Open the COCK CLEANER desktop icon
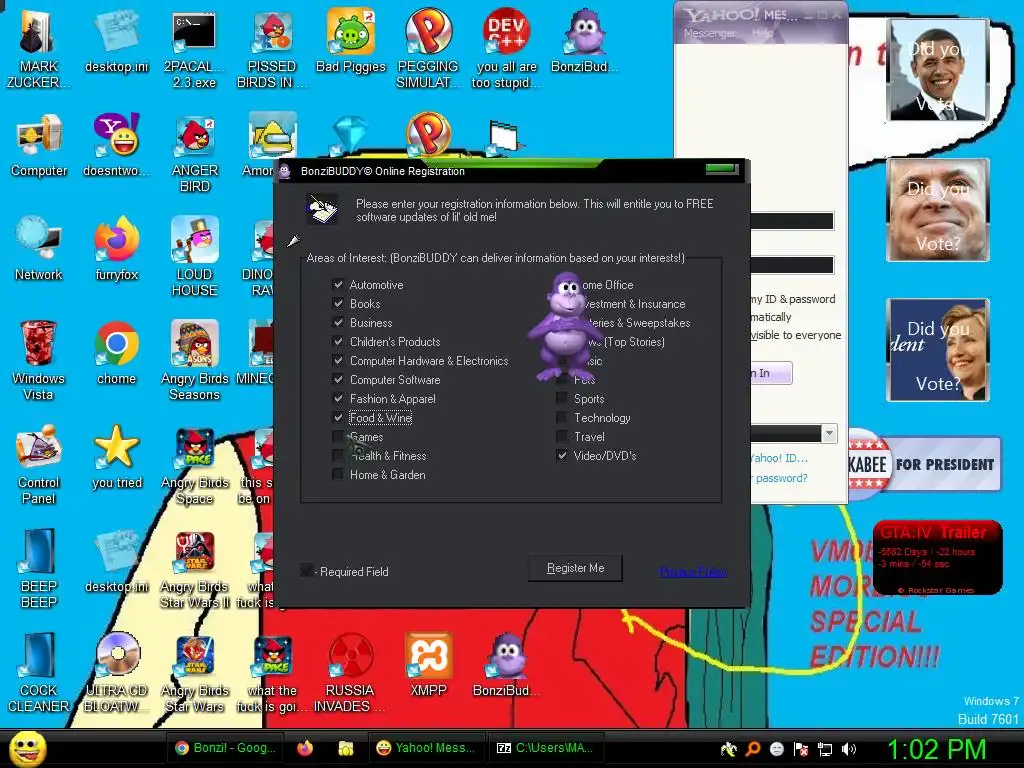Screen dimensions: 1024x768 38,673
